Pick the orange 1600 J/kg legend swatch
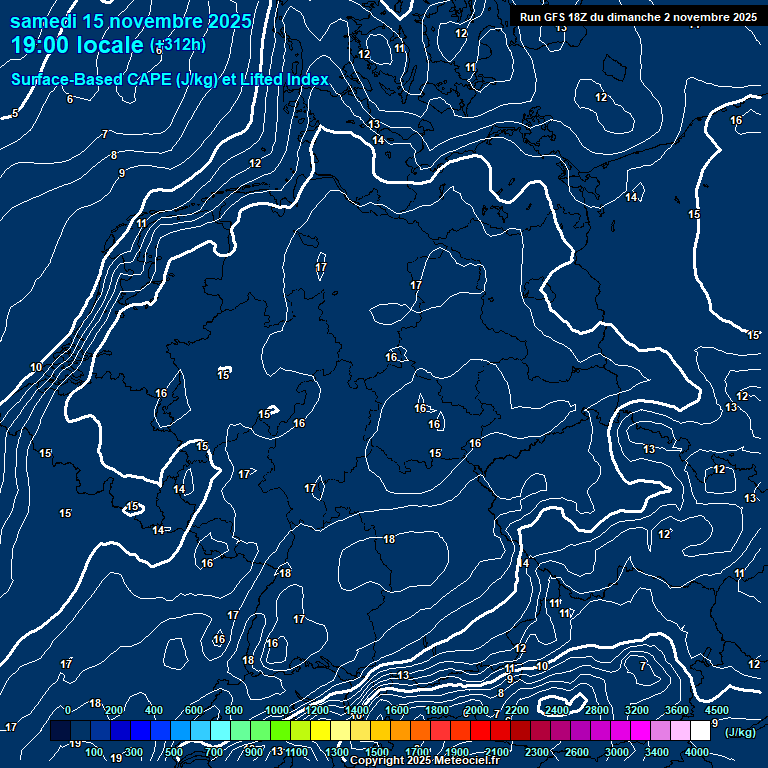The height and width of the screenshot is (768, 768). point(401,730)
